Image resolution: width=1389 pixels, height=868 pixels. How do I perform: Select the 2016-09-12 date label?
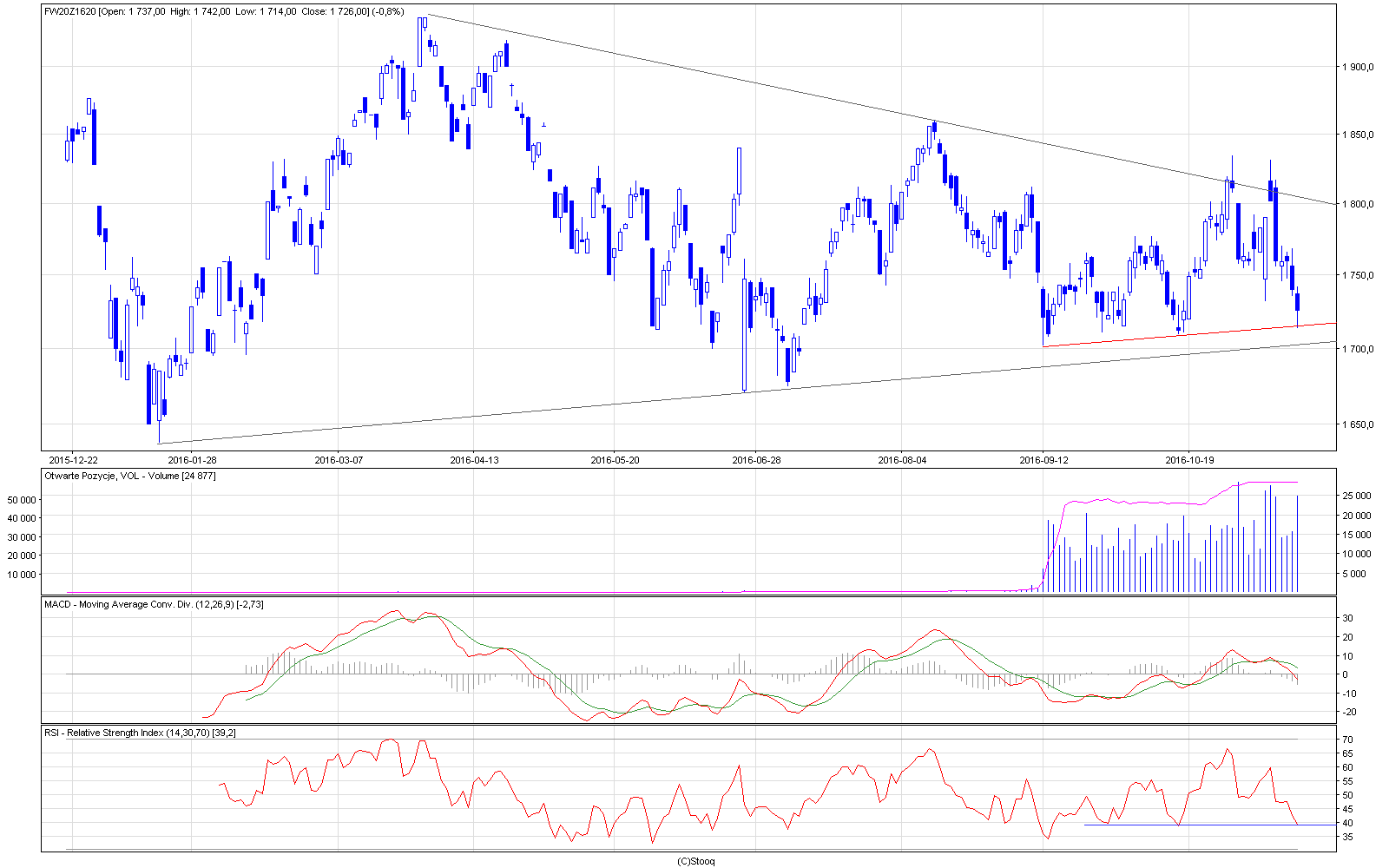pos(1043,460)
